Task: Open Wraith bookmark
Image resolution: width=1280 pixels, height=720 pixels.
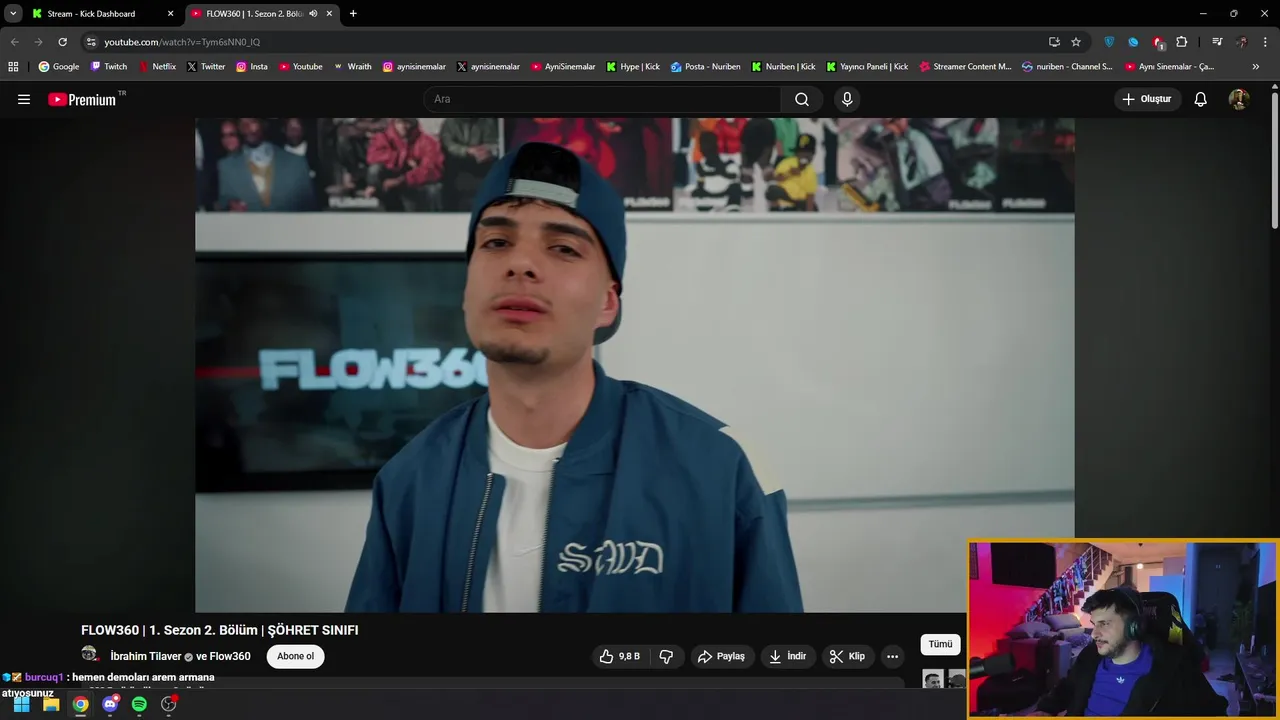Action: (352, 67)
